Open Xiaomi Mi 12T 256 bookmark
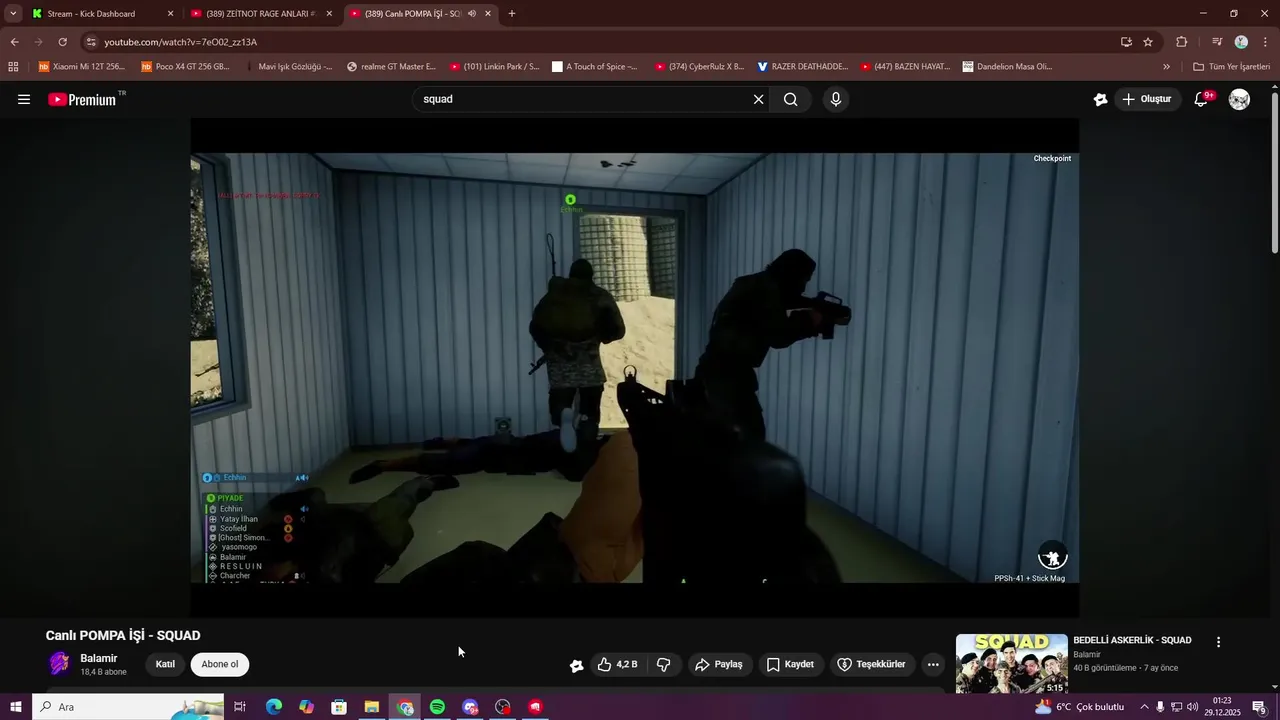This screenshot has width=1280, height=720. tap(82, 67)
